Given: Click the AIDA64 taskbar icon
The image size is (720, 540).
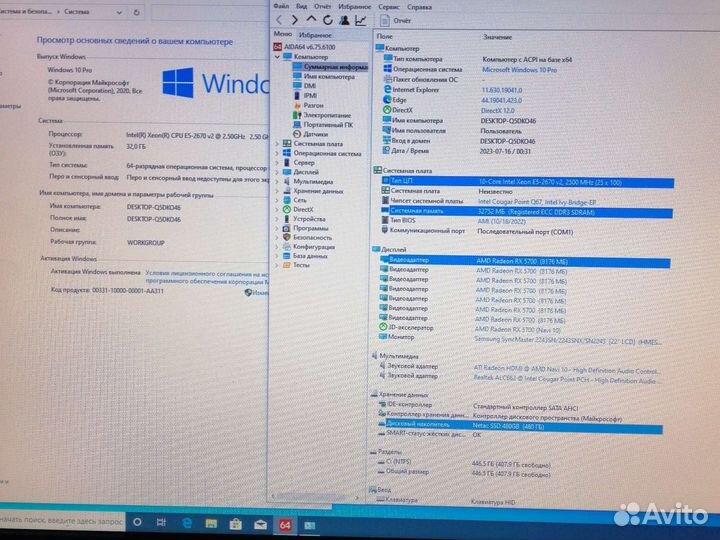Looking at the screenshot, I should (285, 525).
